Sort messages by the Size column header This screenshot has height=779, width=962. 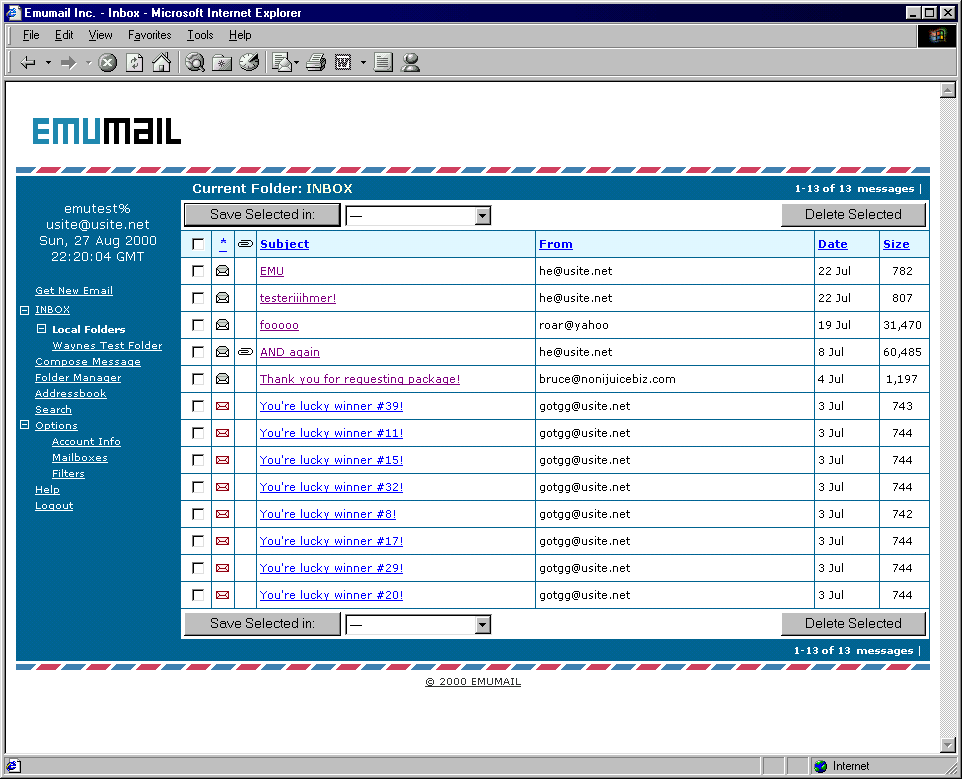click(896, 244)
